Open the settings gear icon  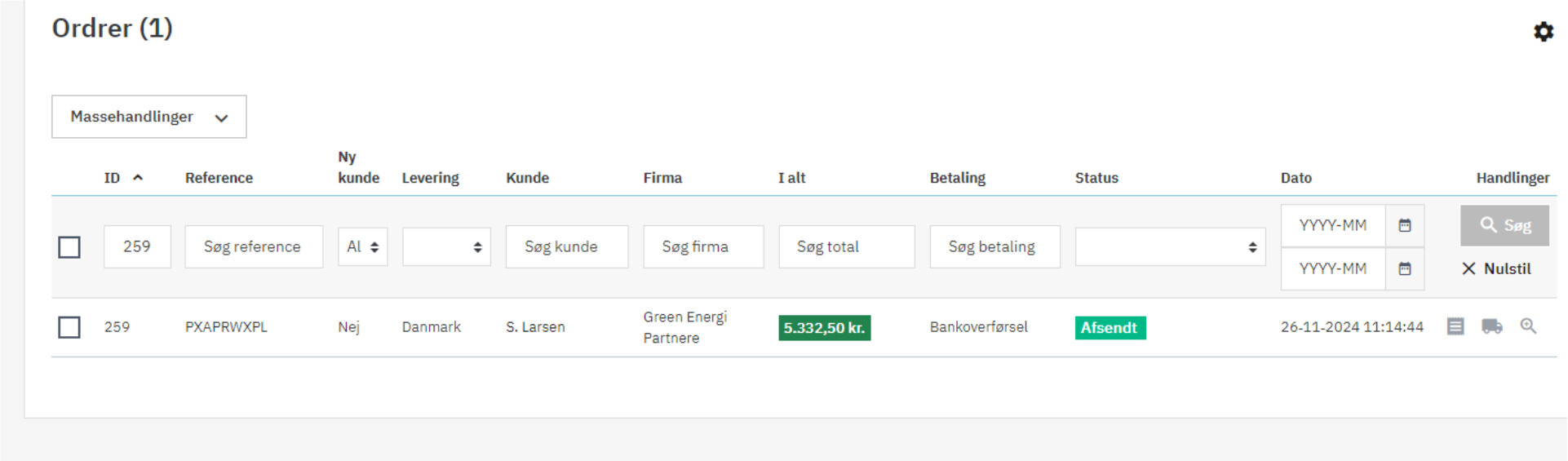click(x=1543, y=32)
